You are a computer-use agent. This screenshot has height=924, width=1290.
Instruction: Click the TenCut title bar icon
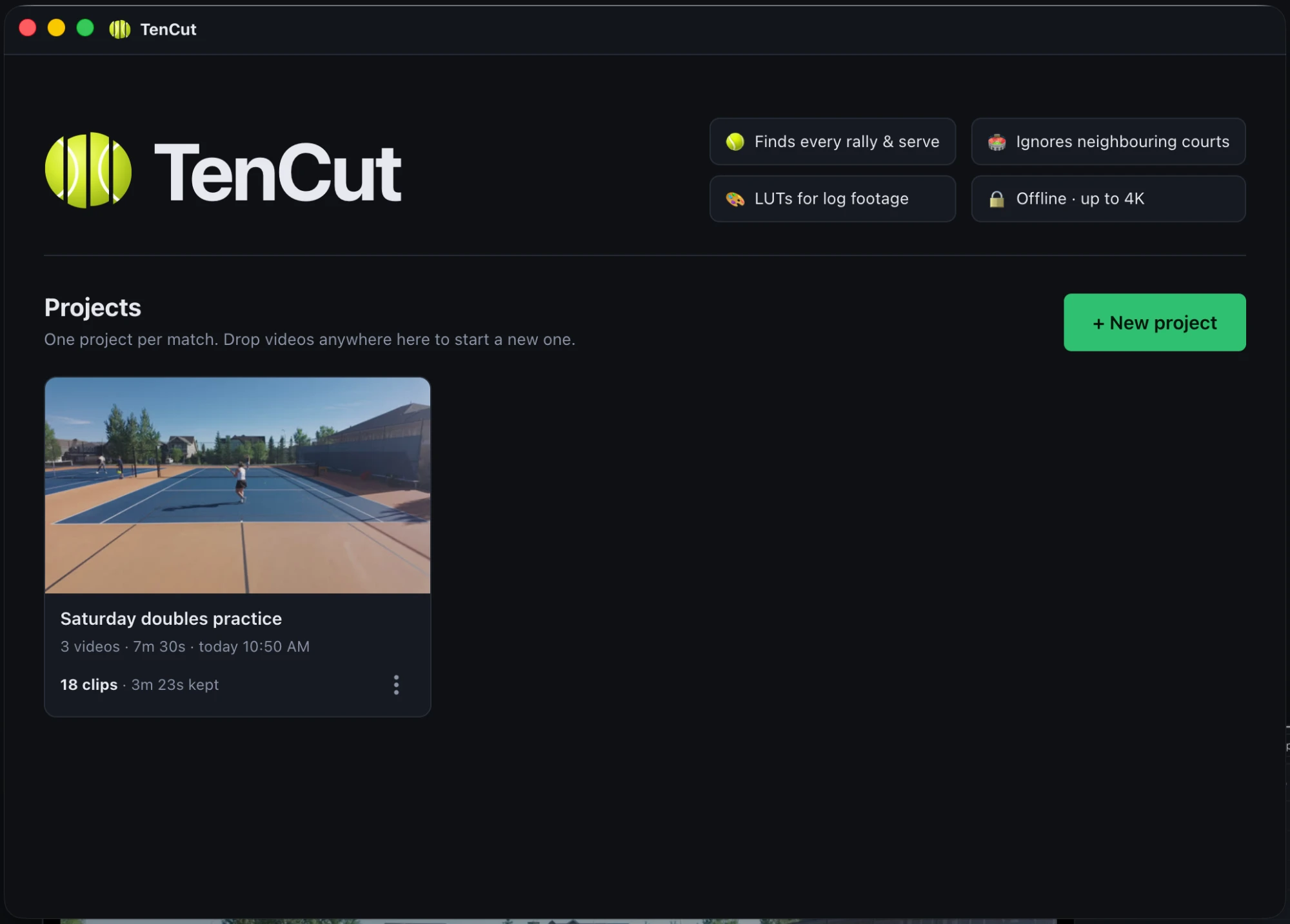pos(120,29)
